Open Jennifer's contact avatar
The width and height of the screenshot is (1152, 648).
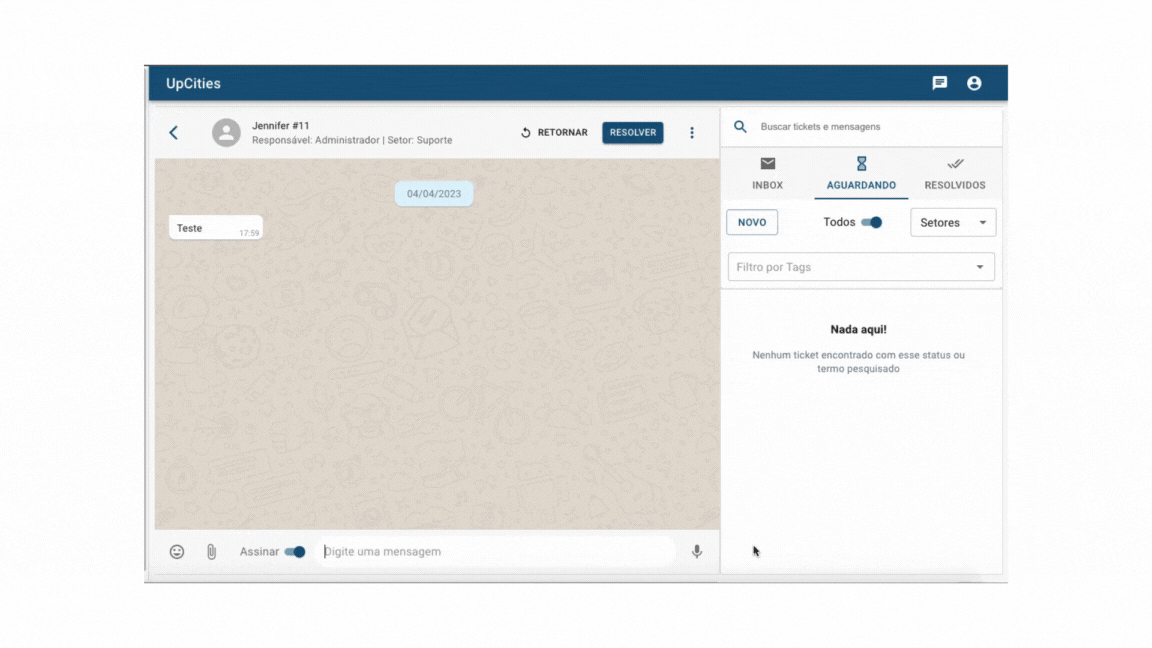pyautogui.click(x=226, y=133)
